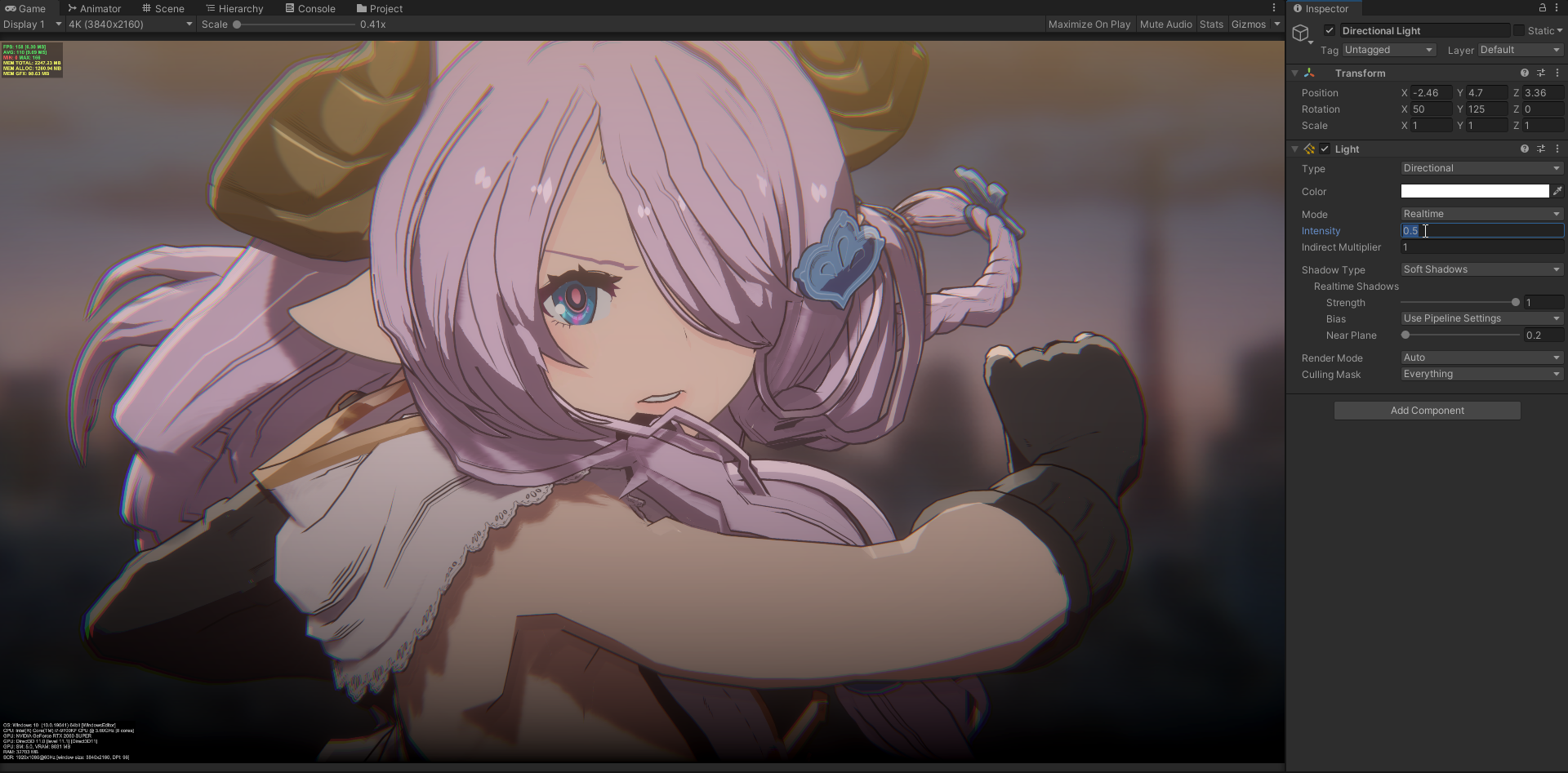Click the Add Component button

click(x=1427, y=411)
